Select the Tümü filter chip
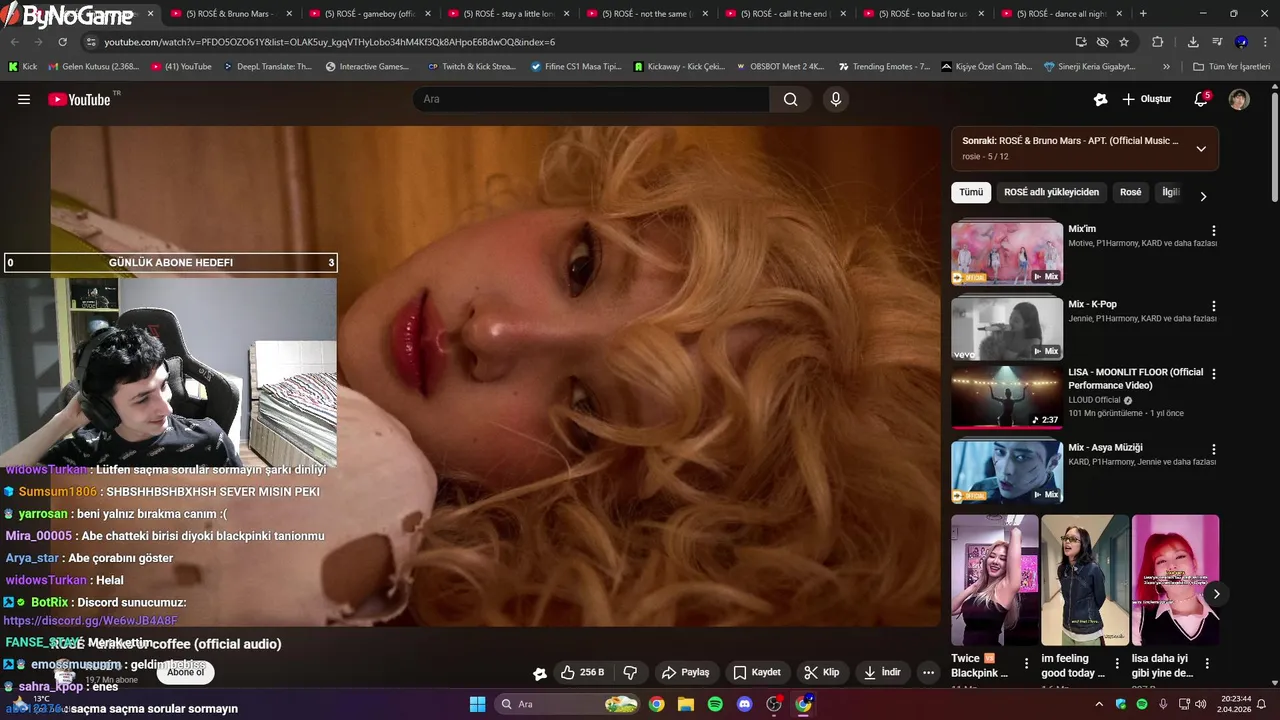Screen dimensions: 1280x720 tap(971, 192)
